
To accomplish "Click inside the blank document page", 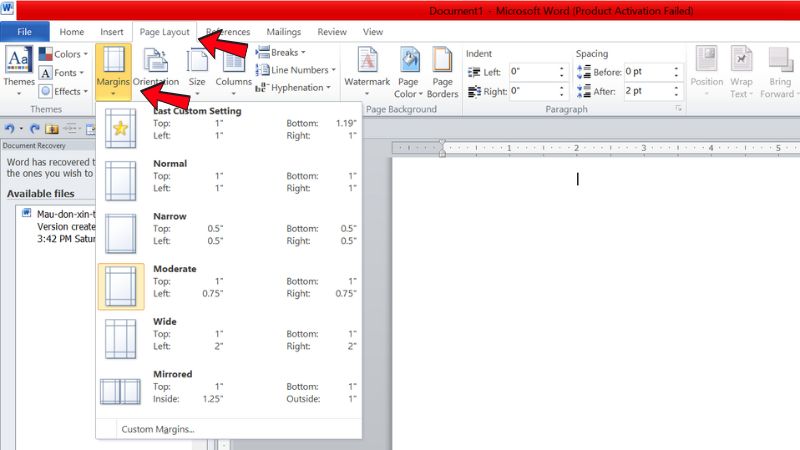I will pos(595,304).
